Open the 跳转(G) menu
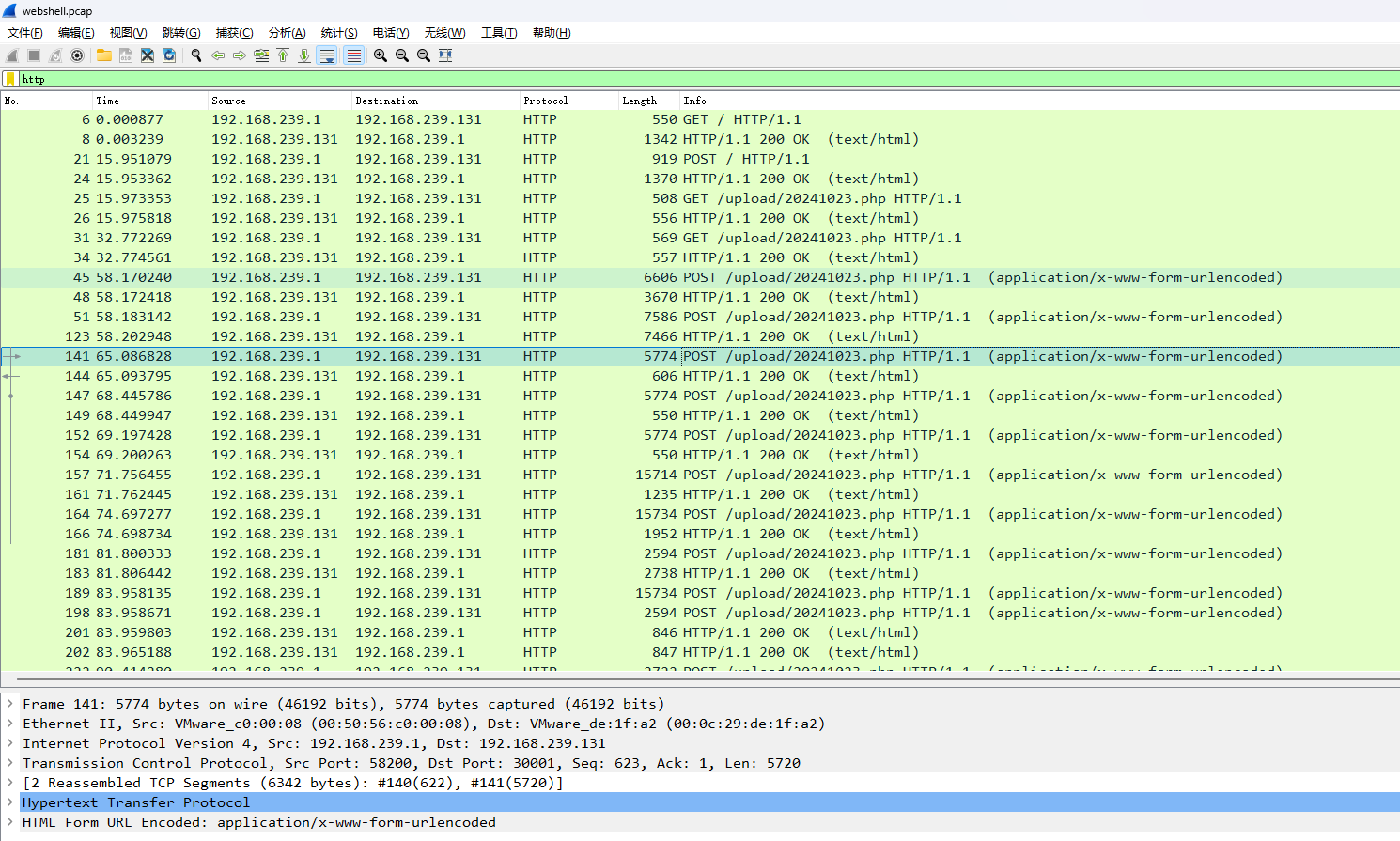Screen dimensions: 1400x841 [x=181, y=33]
